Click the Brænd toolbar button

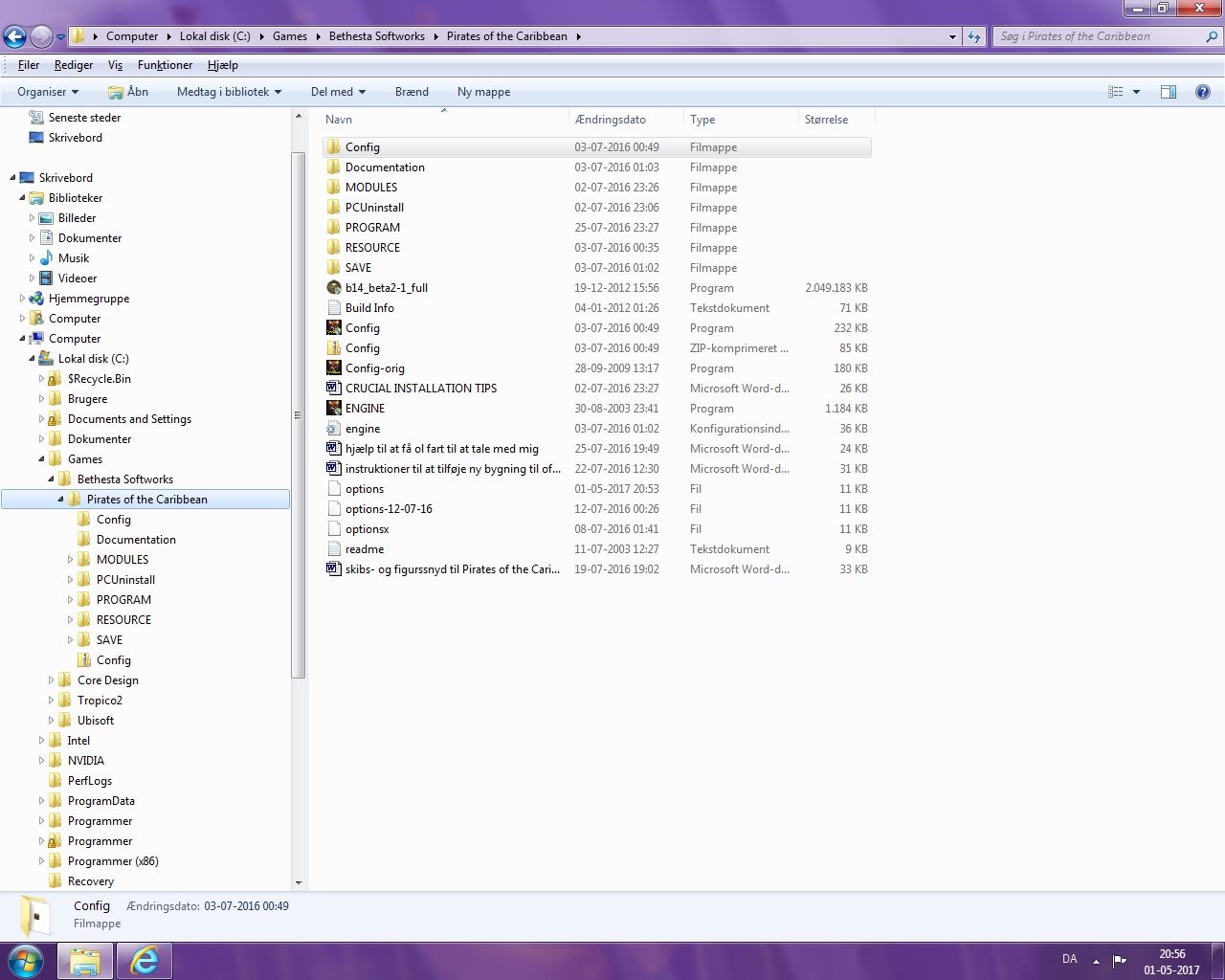[x=412, y=92]
